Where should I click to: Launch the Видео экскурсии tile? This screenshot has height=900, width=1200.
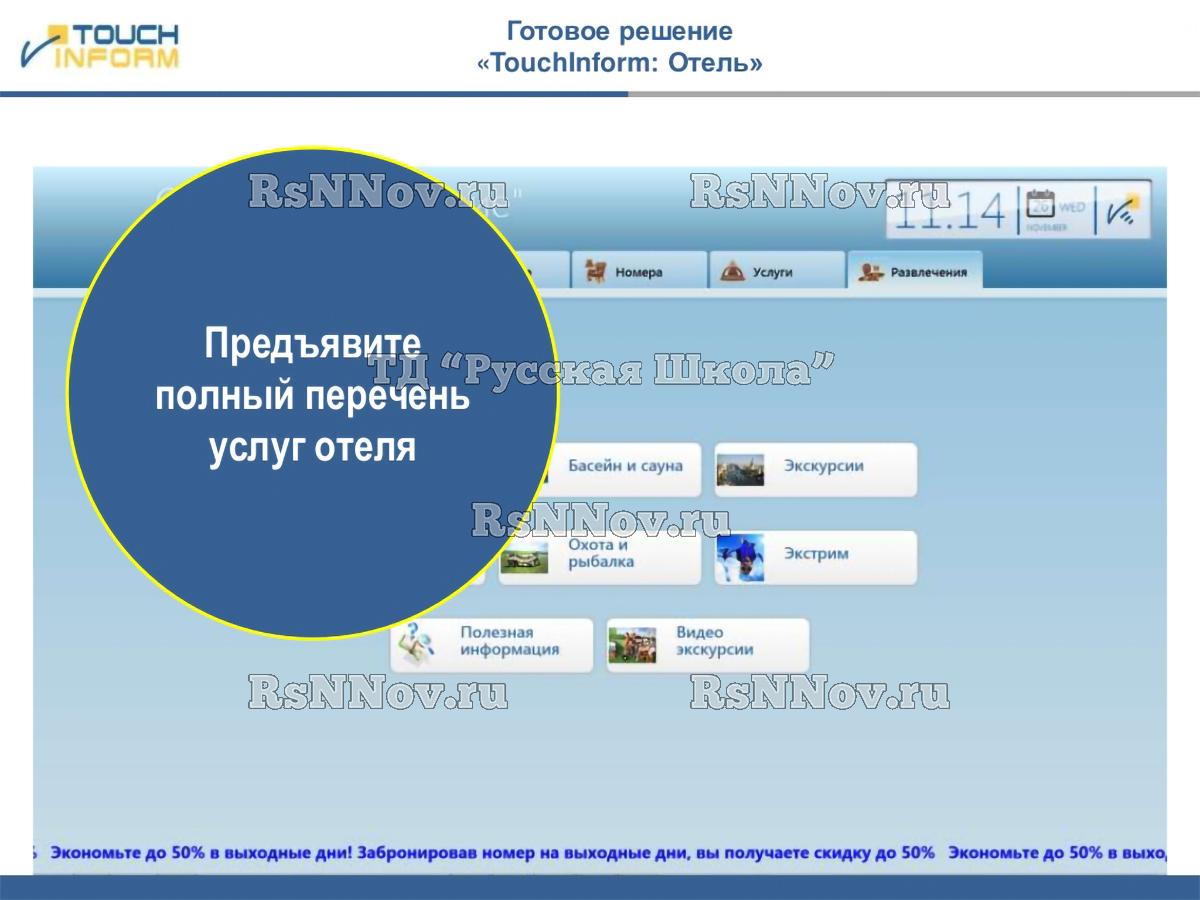coord(708,645)
